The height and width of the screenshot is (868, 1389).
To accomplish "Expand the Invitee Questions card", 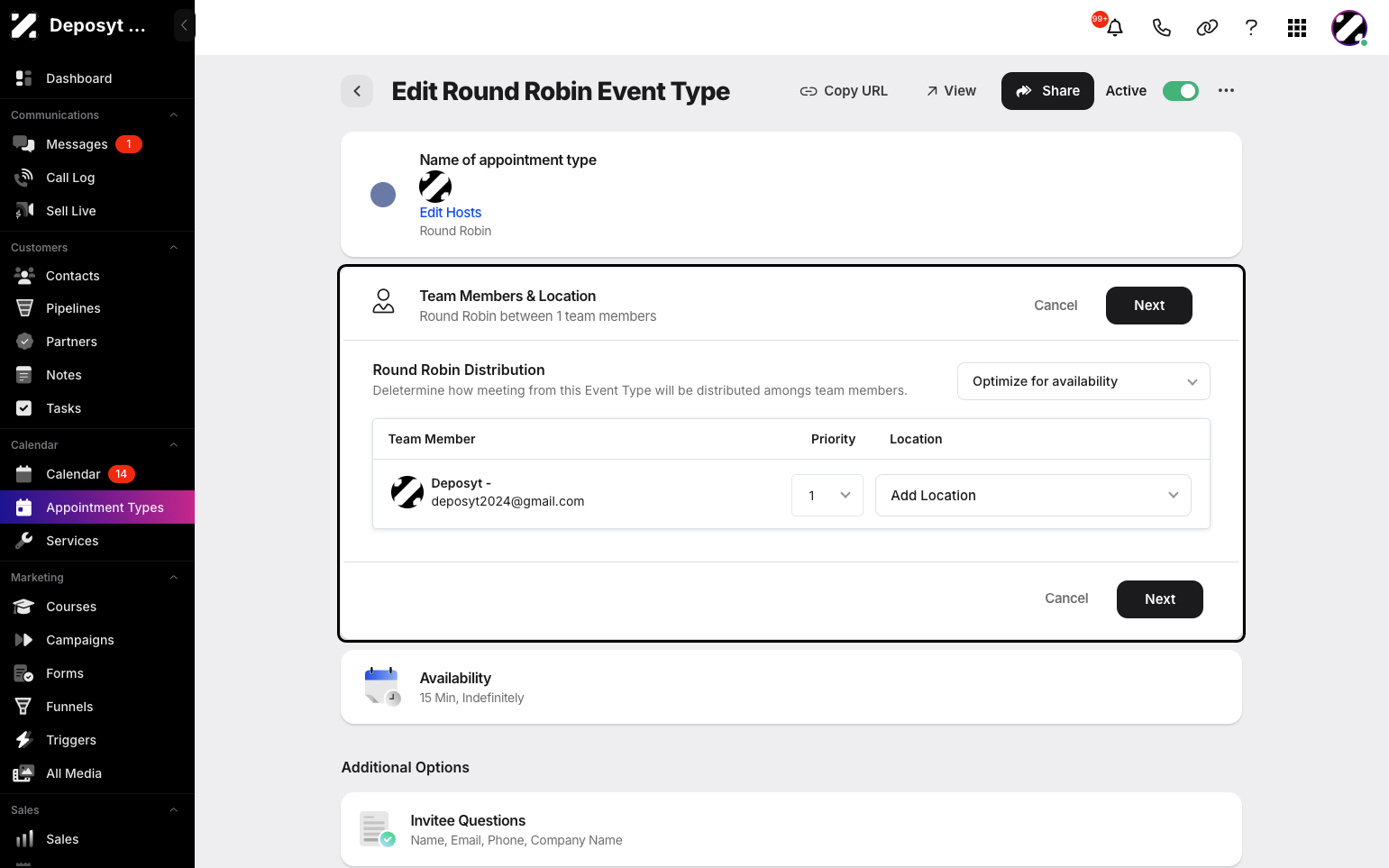I will coord(791,829).
